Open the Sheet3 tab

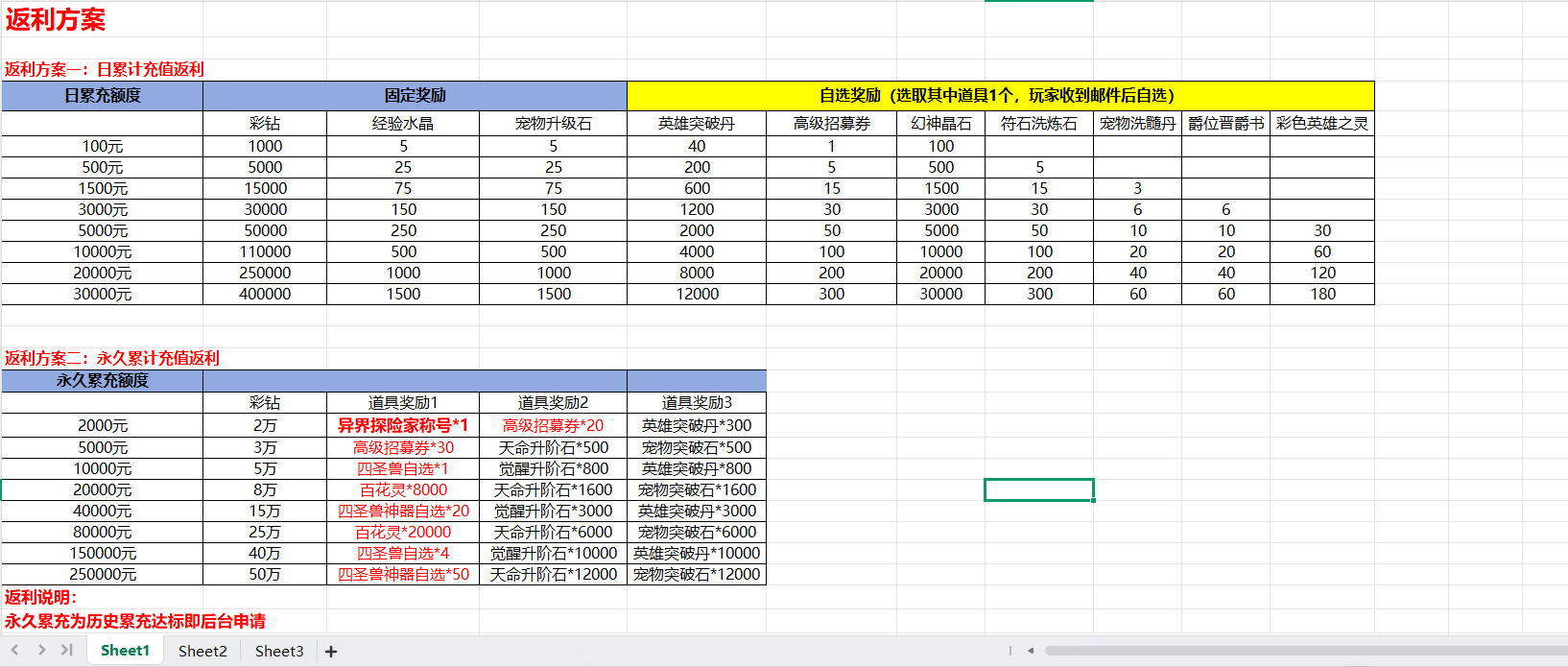(x=279, y=651)
